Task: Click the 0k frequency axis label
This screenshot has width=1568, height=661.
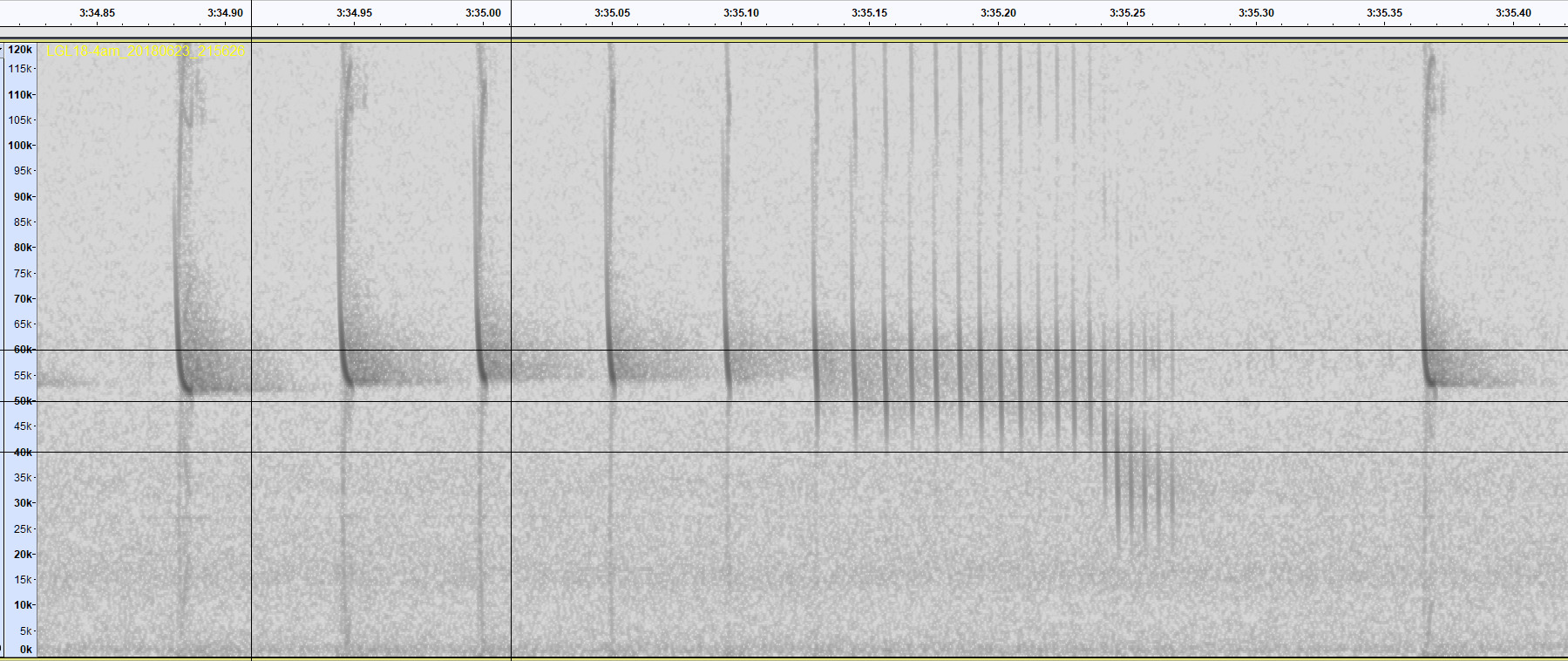Action: click(x=26, y=650)
